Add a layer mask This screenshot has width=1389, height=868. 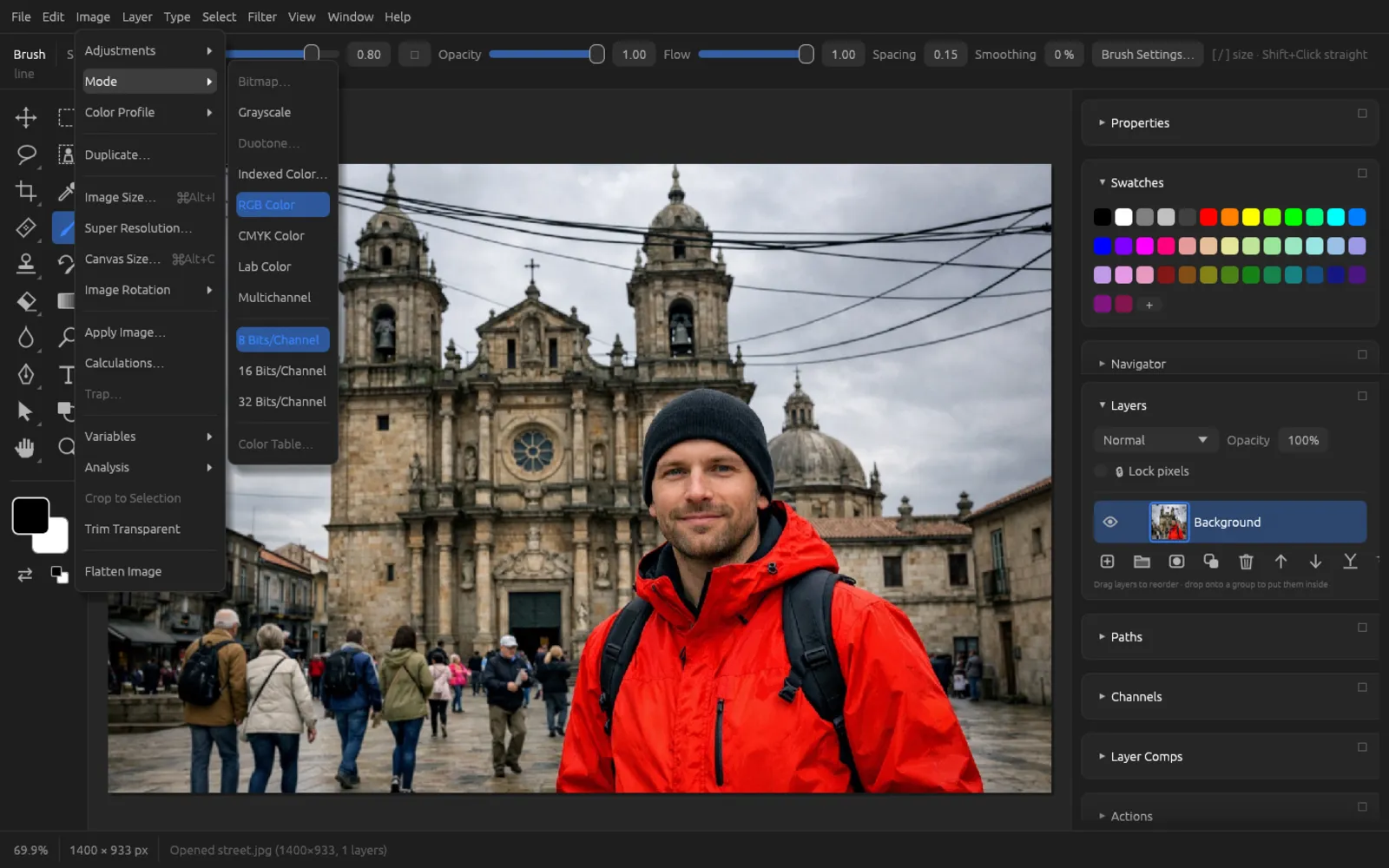(x=1176, y=562)
